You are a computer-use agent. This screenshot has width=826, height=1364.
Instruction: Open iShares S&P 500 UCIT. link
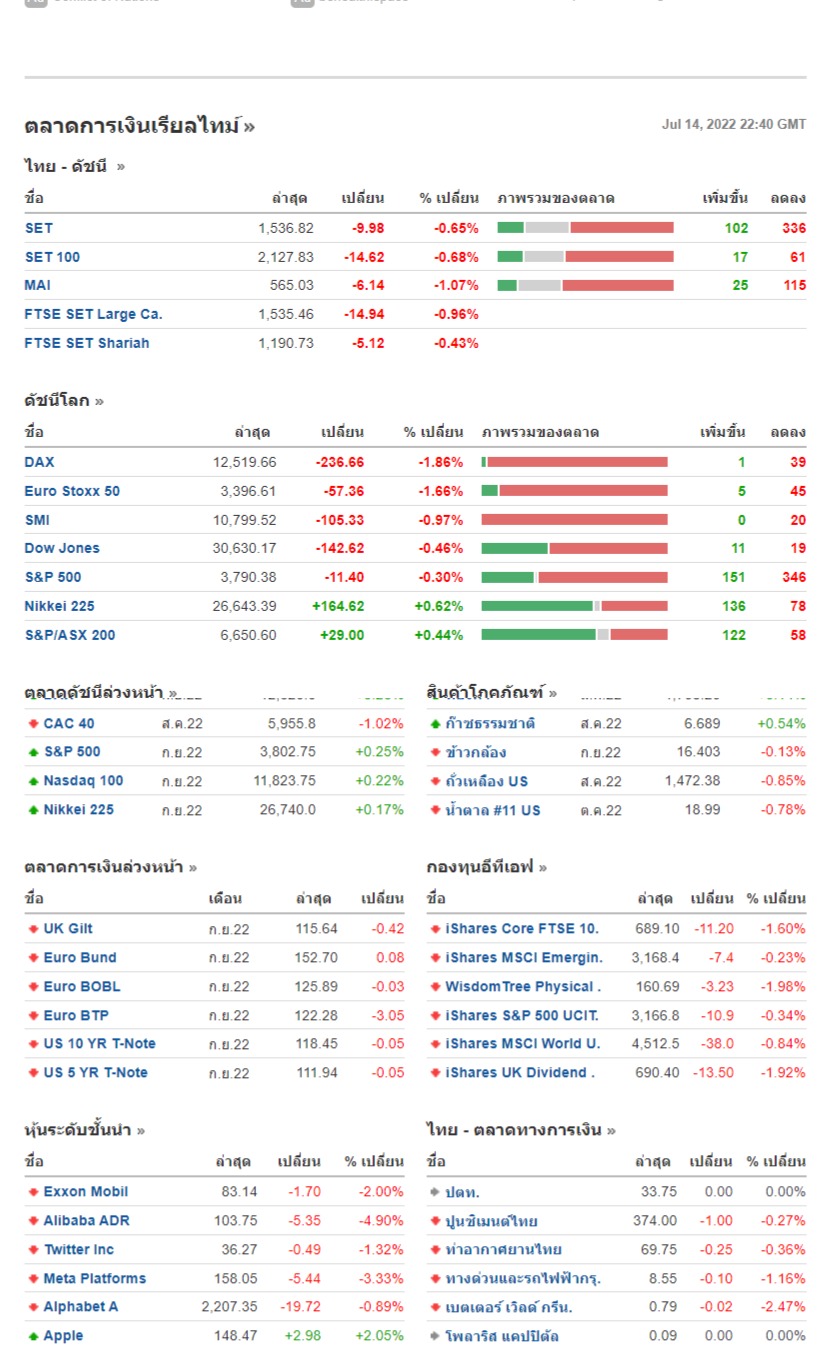click(x=522, y=1015)
